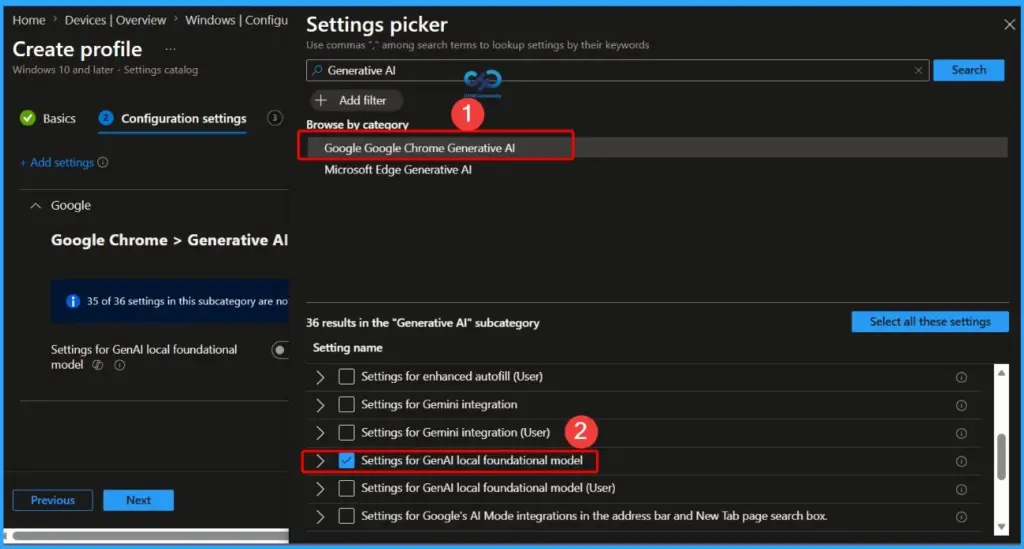Click Select all these settings button
Viewport: 1024px width, 549px height.
[x=930, y=322]
